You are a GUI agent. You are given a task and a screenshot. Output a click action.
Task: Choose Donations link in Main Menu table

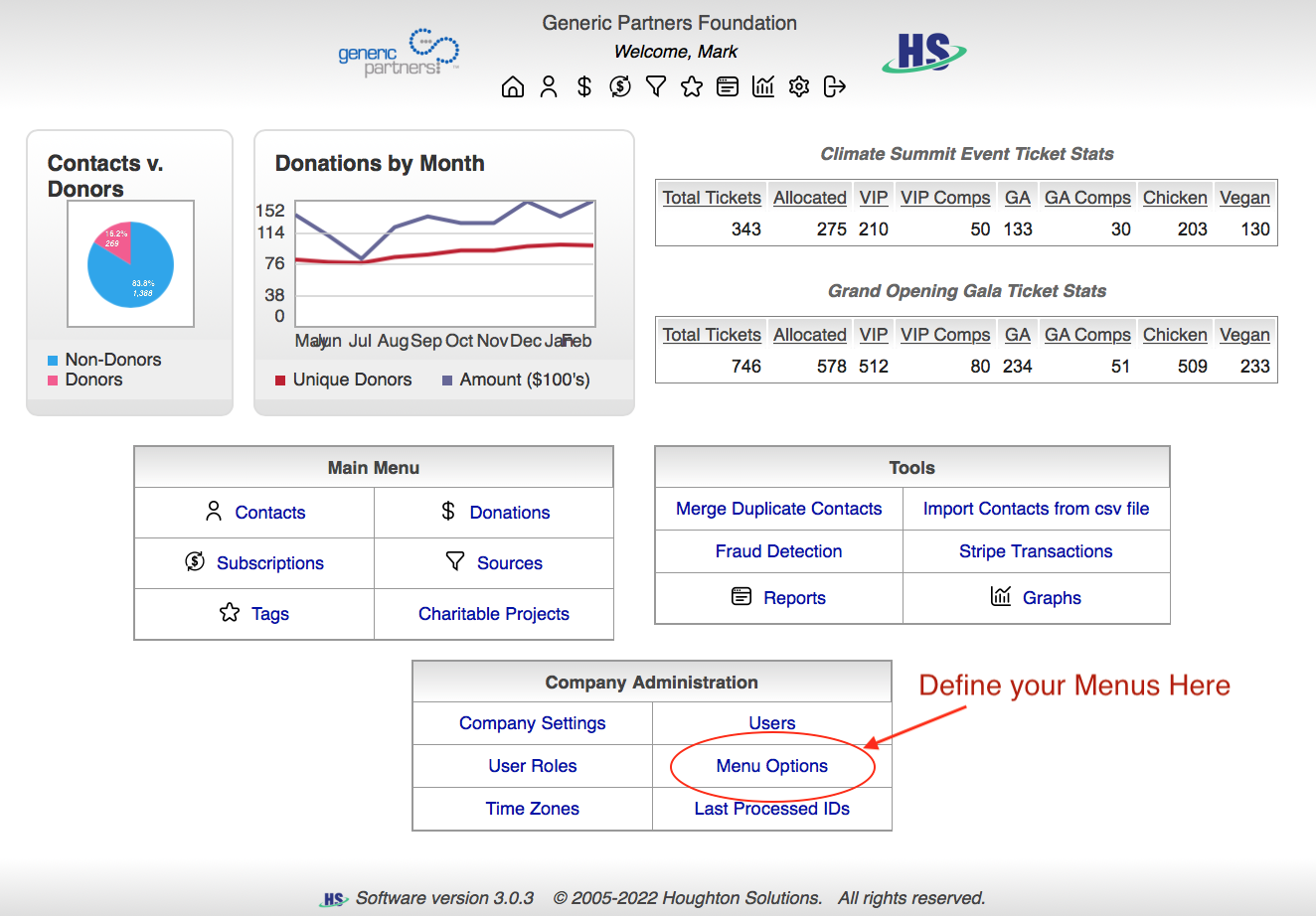pyautogui.click(x=509, y=513)
